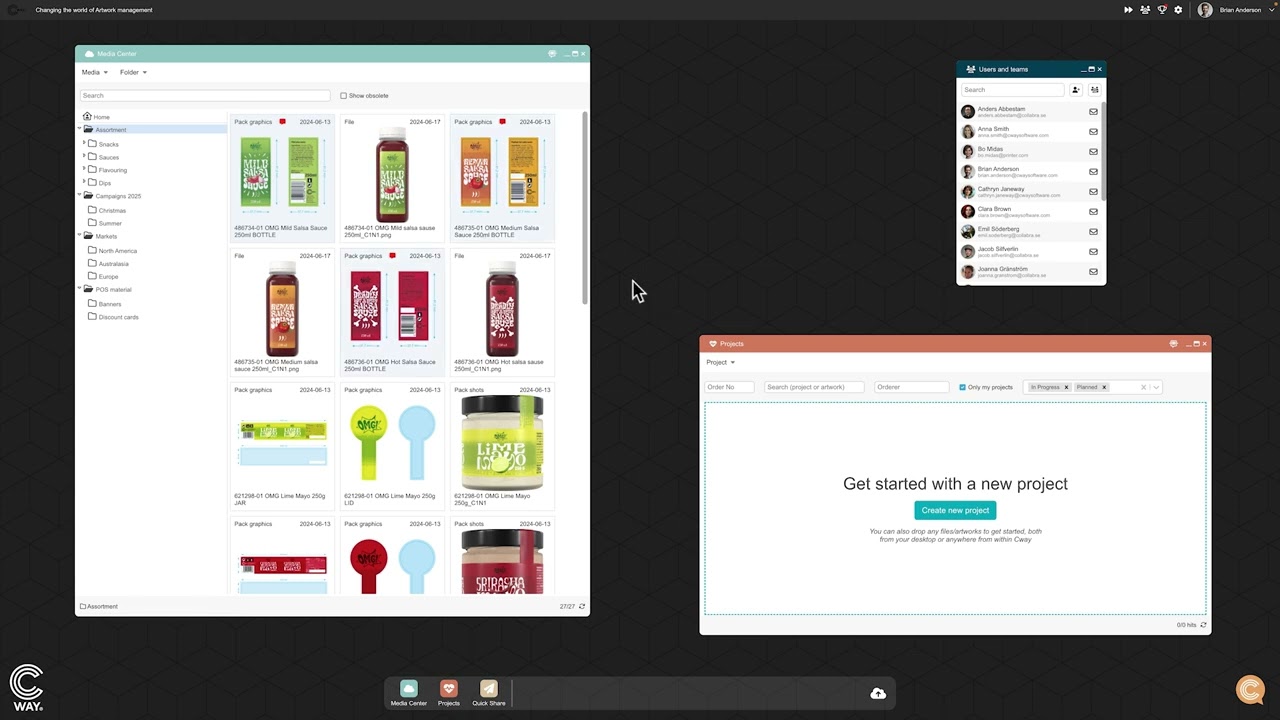The width and height of the screenshot is (1280, 720).
Task: Click mail icon for Jacob Silfverlin
Action: coord(1093,252)
